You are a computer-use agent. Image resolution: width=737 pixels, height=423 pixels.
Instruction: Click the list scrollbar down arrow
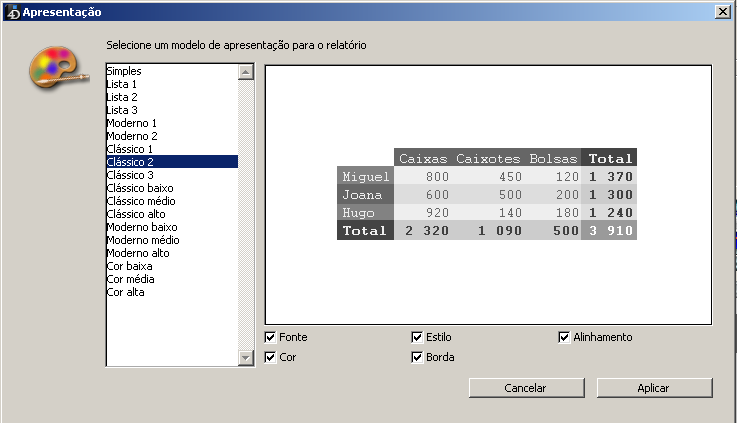tap(246, 358)
